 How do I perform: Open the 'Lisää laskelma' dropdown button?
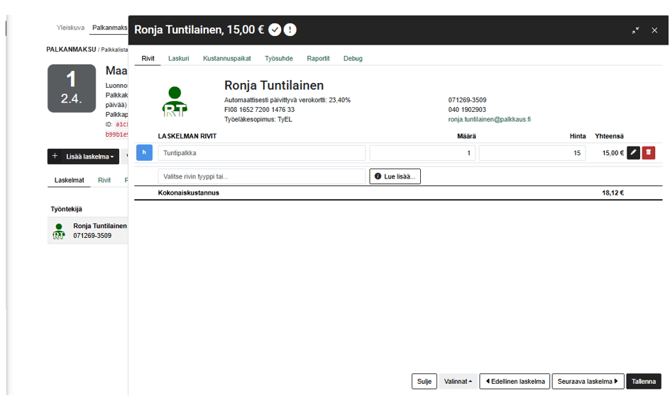[83, 156]
